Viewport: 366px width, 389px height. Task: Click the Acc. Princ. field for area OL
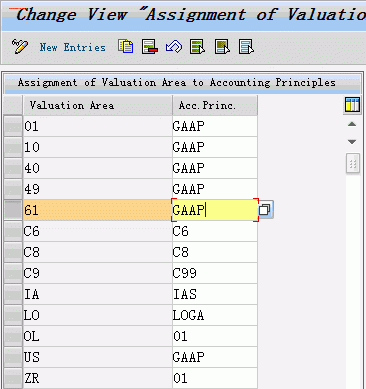215,336
